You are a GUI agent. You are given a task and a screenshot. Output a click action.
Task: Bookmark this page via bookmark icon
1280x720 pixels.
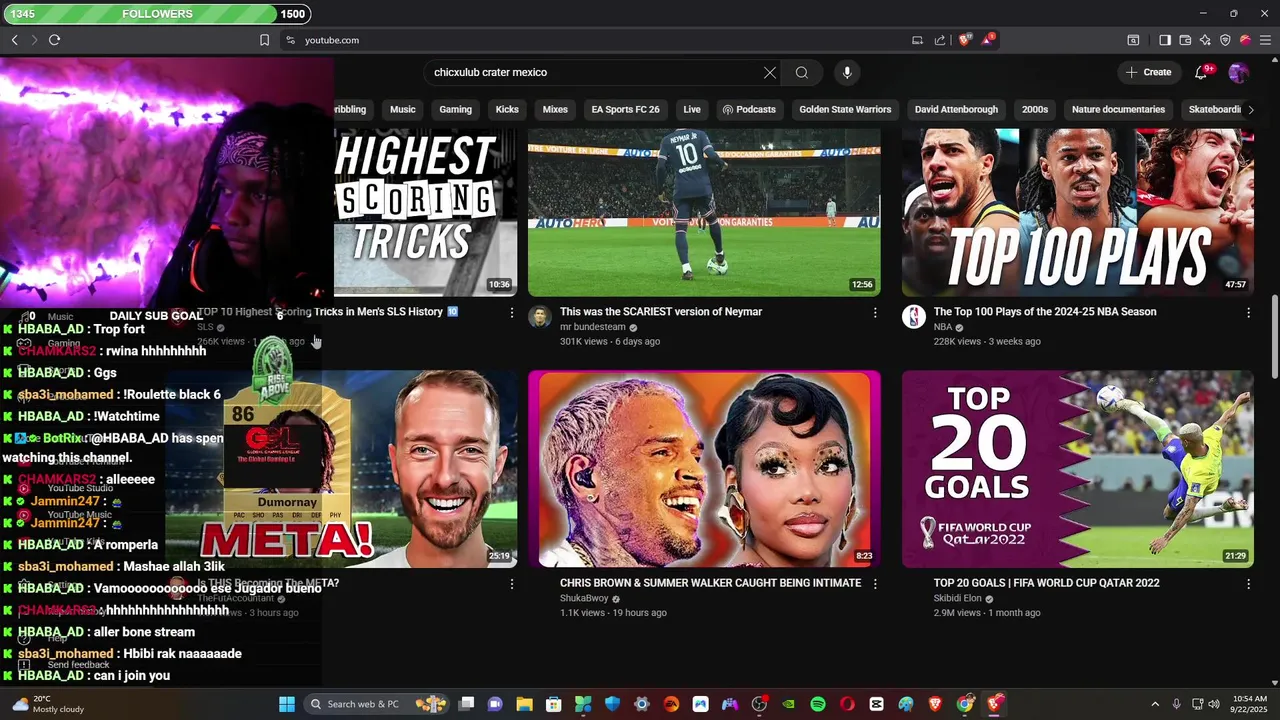[x=264, y=40]
